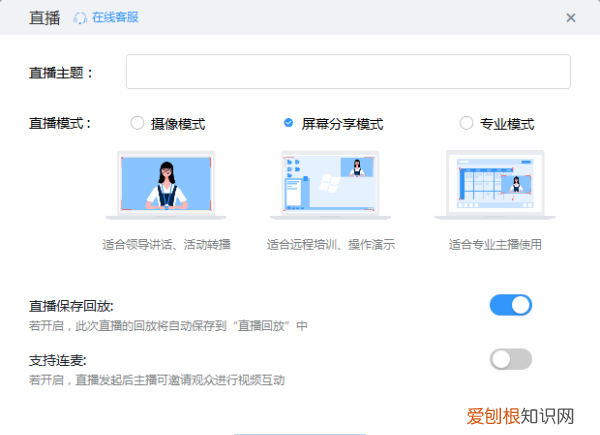This screenshot has width=600, height=435.
Task: Click the 支持连麦 heading
Action: [58, 360]
